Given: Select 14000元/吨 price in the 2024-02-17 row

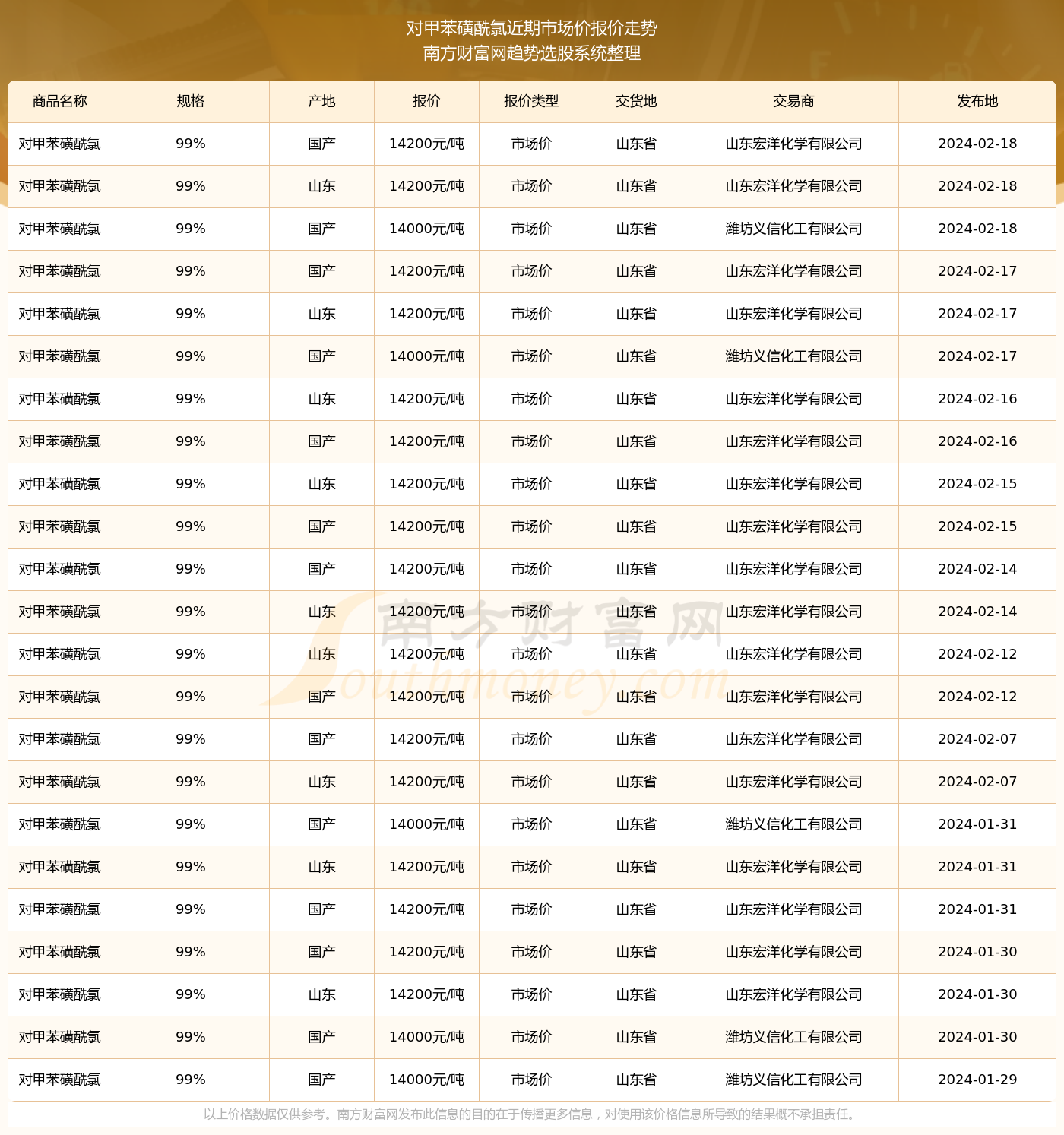Looking at the screenshot, I should point(426,356).
